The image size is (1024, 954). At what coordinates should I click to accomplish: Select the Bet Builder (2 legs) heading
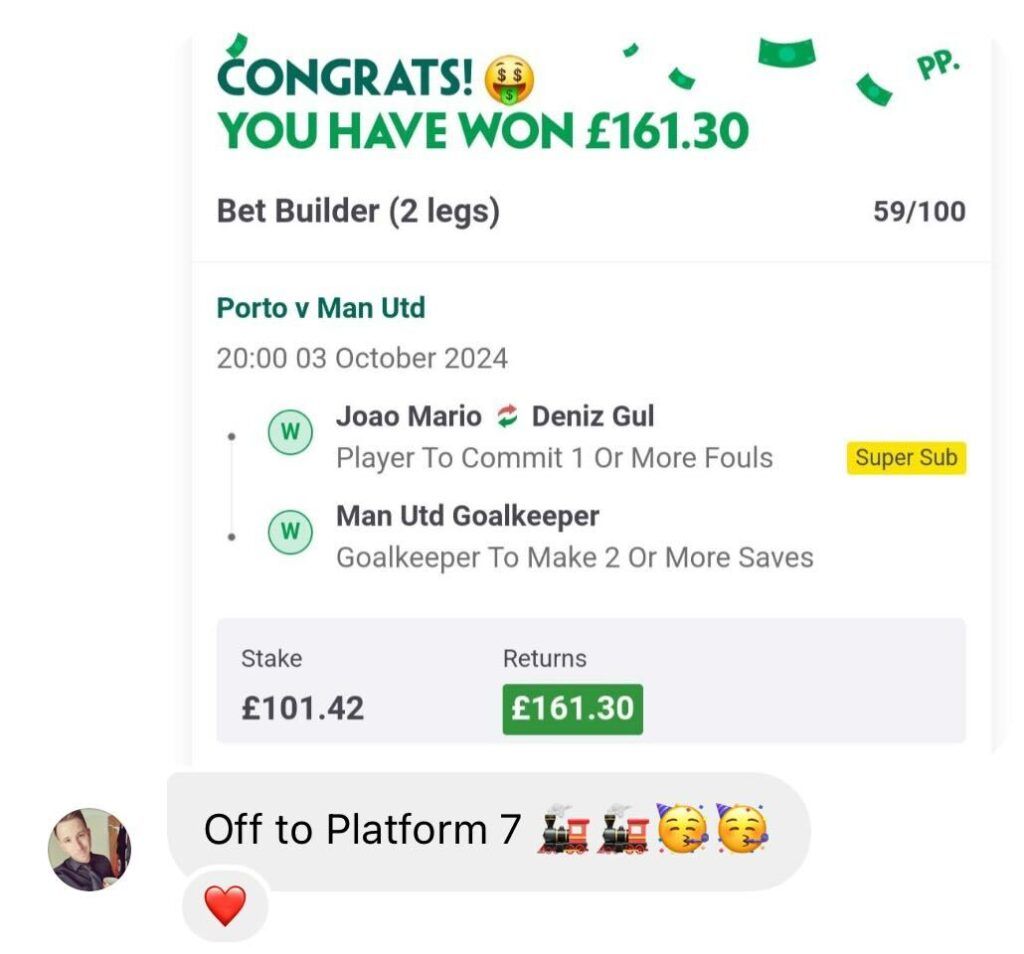click(357, 212)
